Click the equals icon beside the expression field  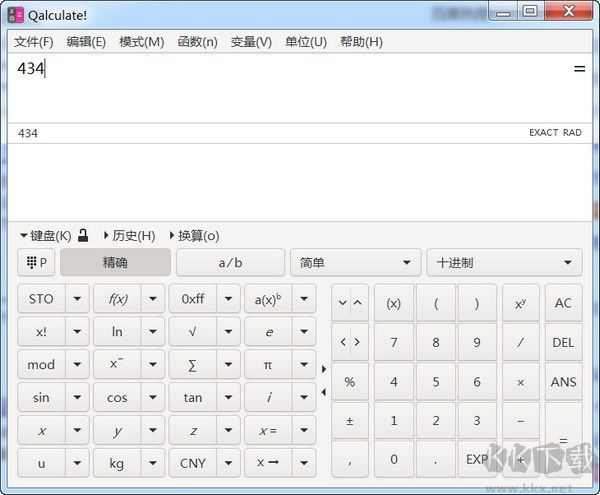coord(579,69)
